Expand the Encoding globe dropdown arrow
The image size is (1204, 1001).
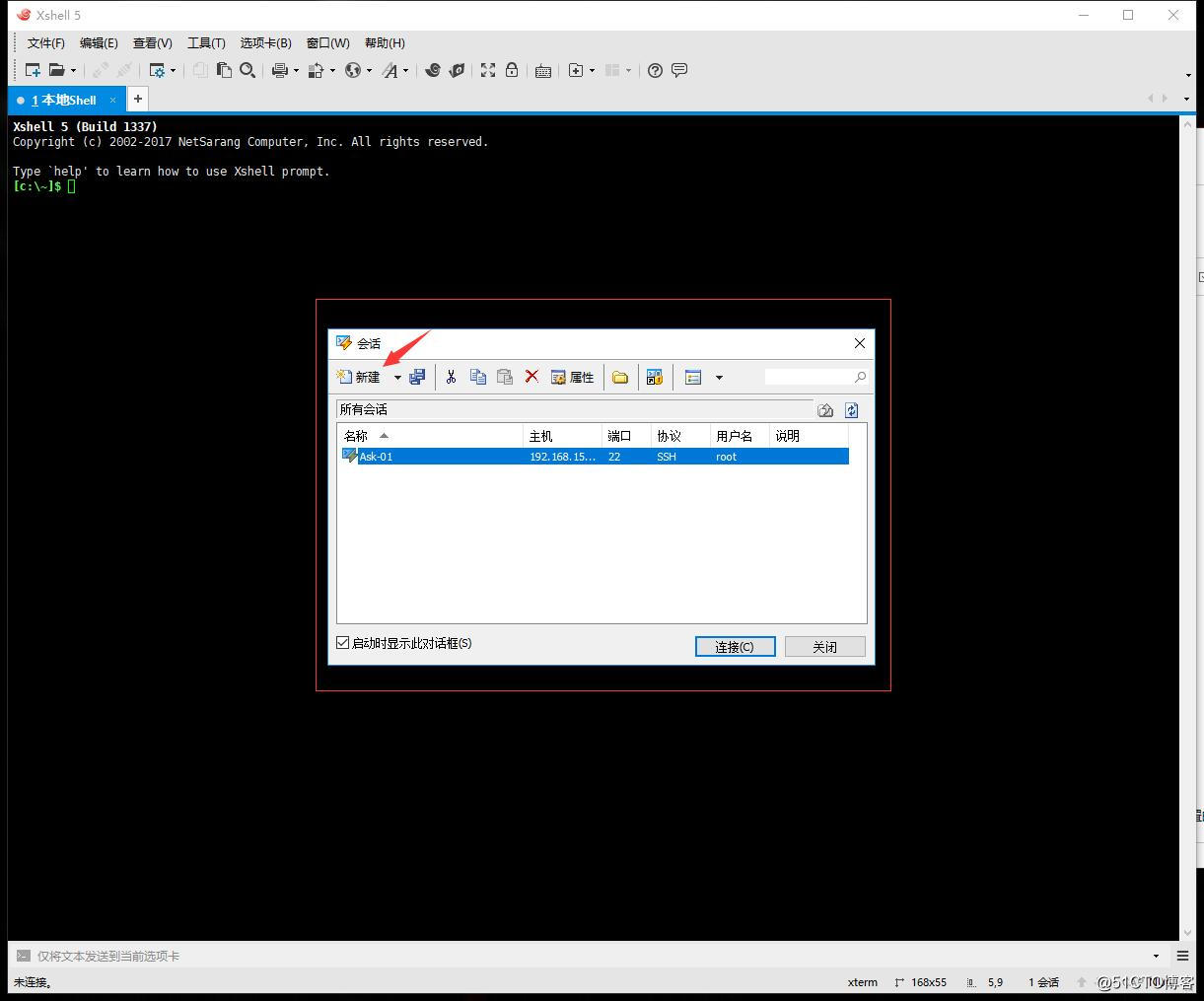pos(369,71)
